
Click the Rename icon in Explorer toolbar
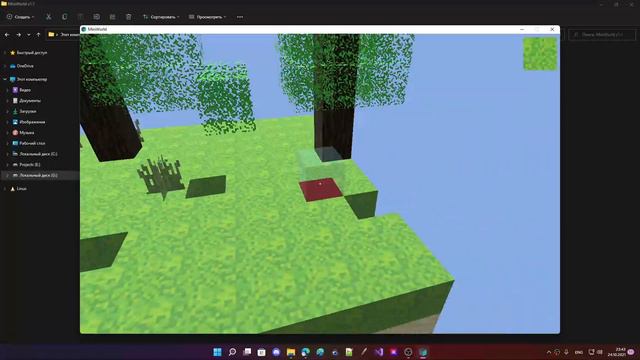[96, 17]
